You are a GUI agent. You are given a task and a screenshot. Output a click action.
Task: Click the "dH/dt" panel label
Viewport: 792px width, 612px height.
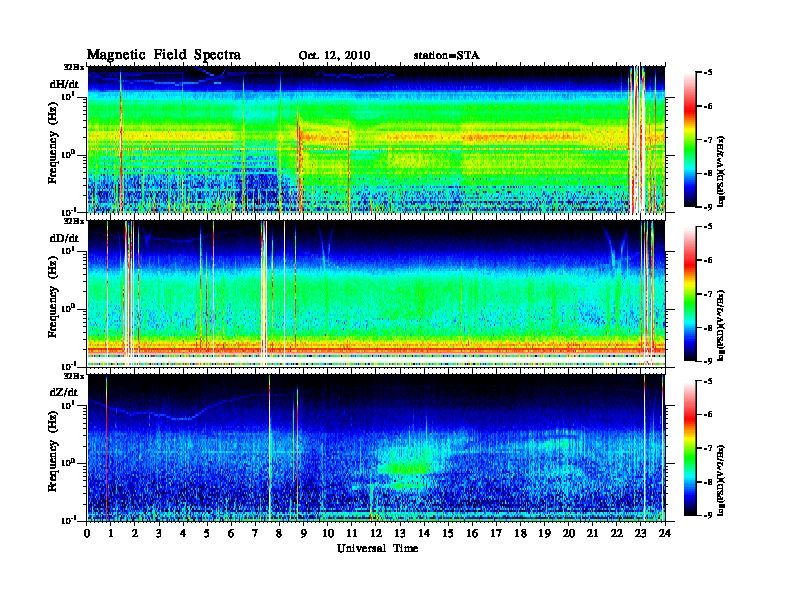pyautogui.click(x=64, y=84)
